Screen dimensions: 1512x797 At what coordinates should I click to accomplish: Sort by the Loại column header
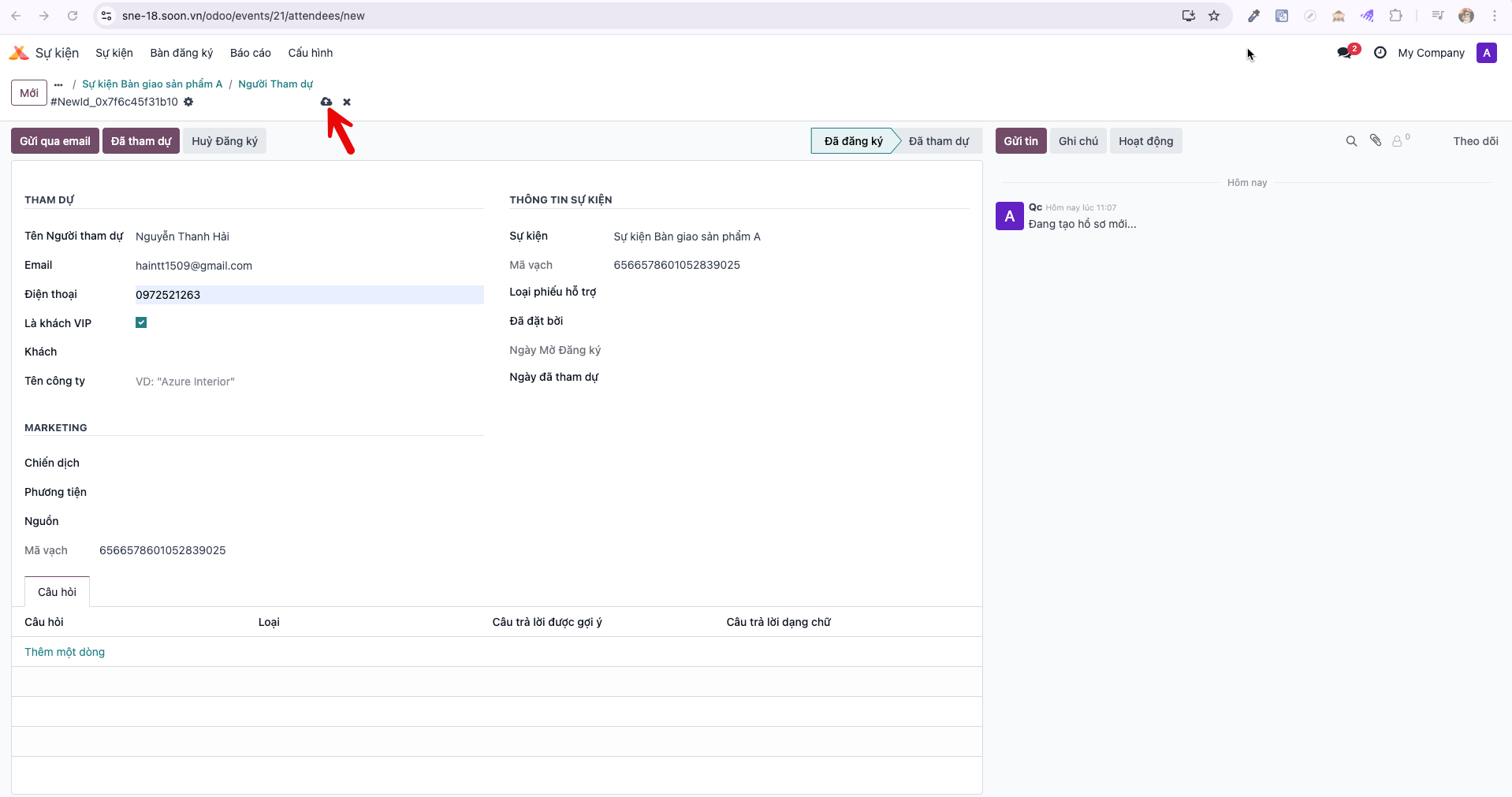pyautogui.click(x=269, y=622)
